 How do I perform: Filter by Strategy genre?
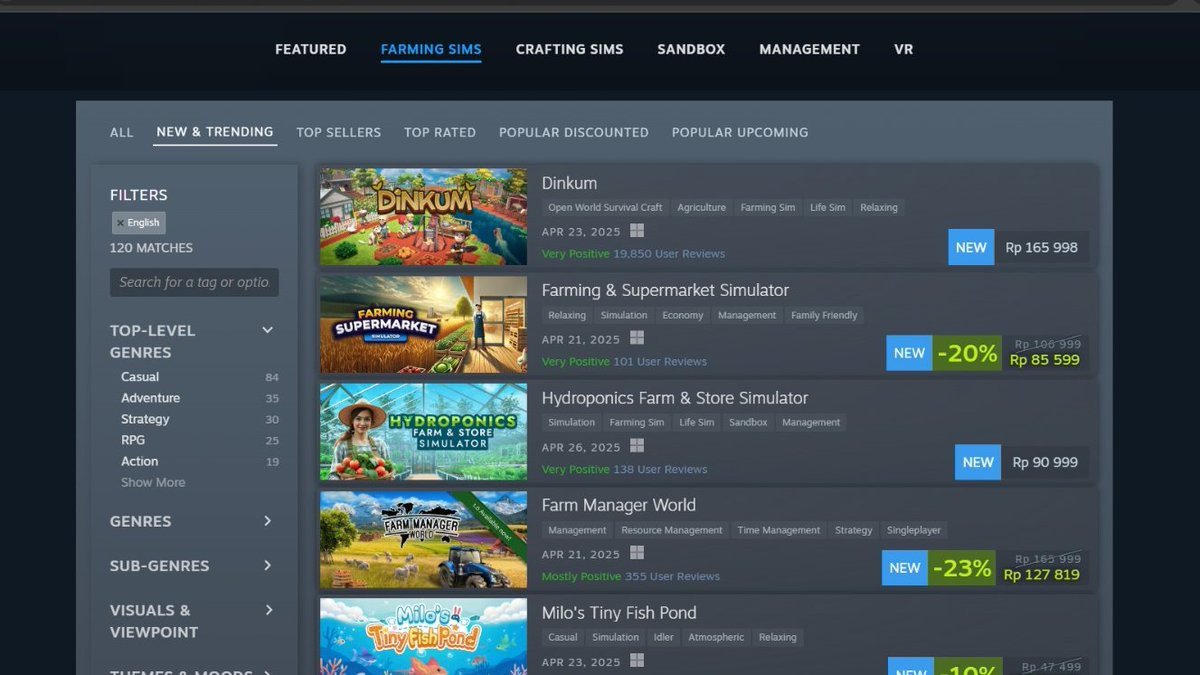(x=145, y=419)
